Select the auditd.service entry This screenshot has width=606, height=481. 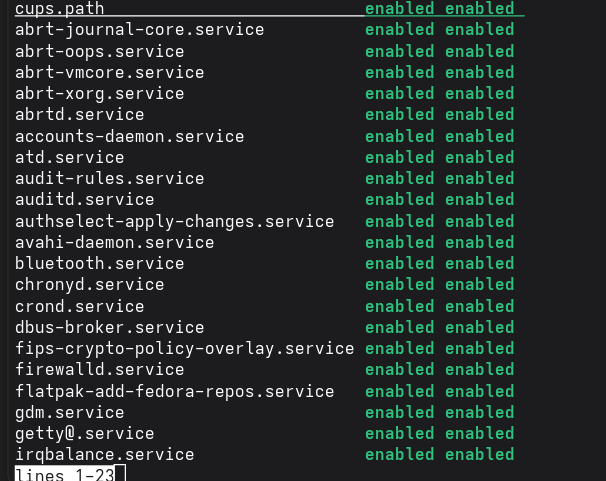tap(84, 200)
